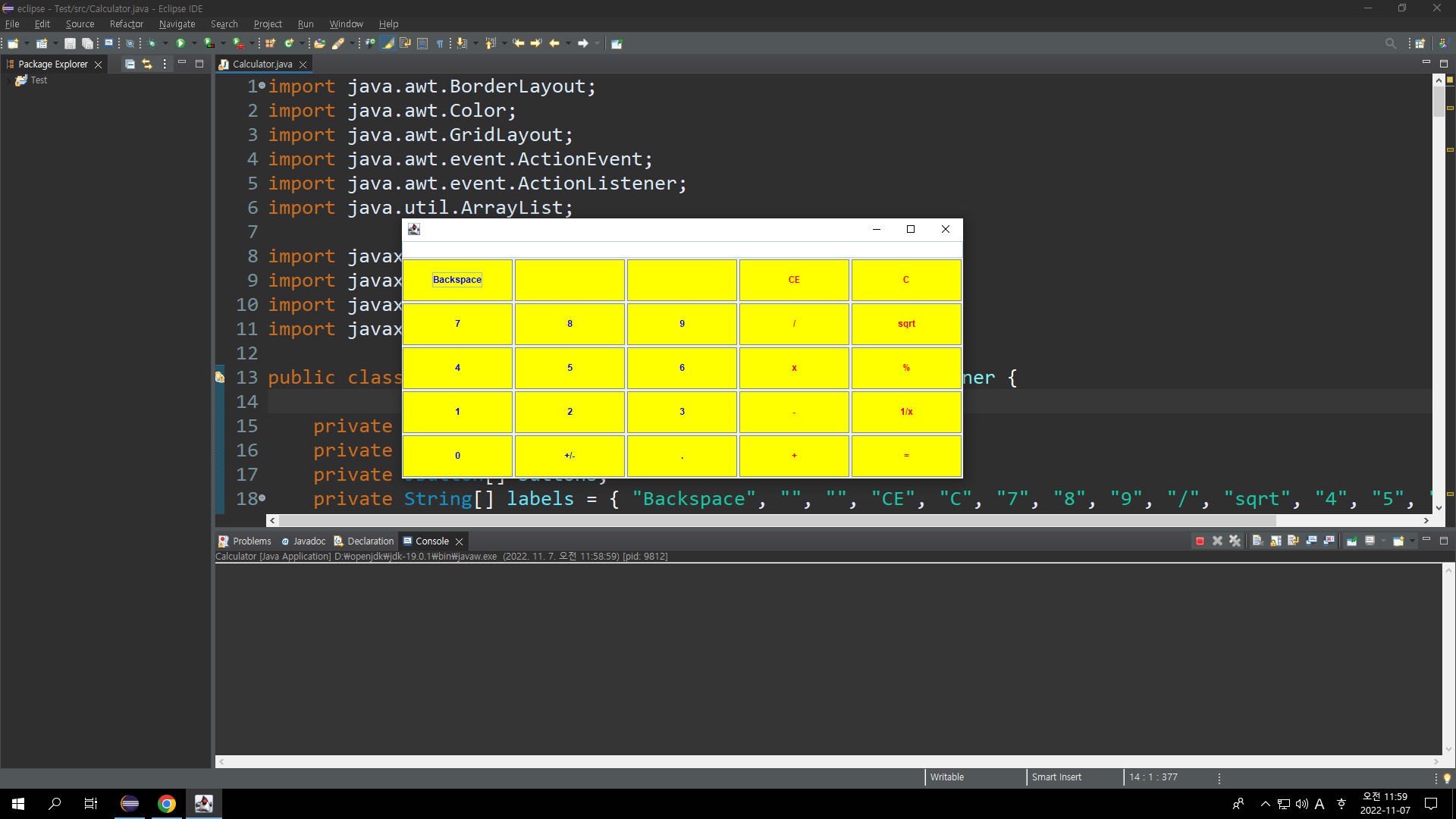Terminate the running program in Console
This screenshot has width=1456, height=819.
coord(1200,541)
